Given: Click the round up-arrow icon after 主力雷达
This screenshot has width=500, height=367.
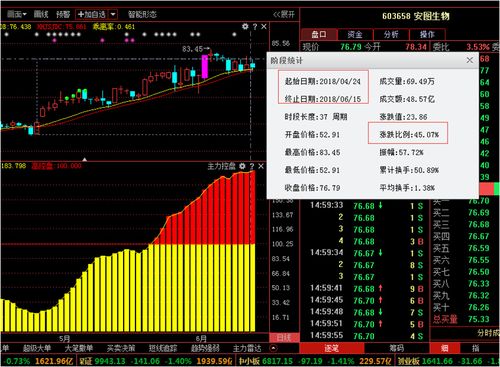Looking at the screenshot, I should tap(273, 348).
